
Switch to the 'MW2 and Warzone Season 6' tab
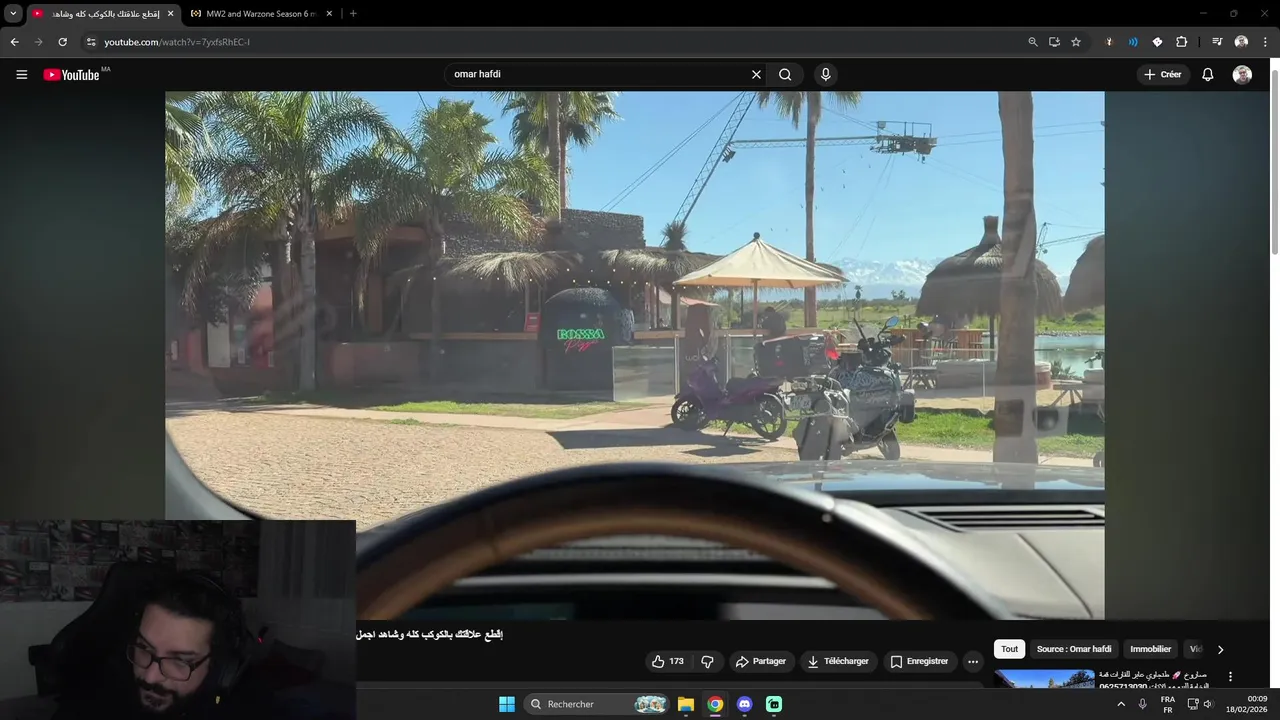(260, 14)
